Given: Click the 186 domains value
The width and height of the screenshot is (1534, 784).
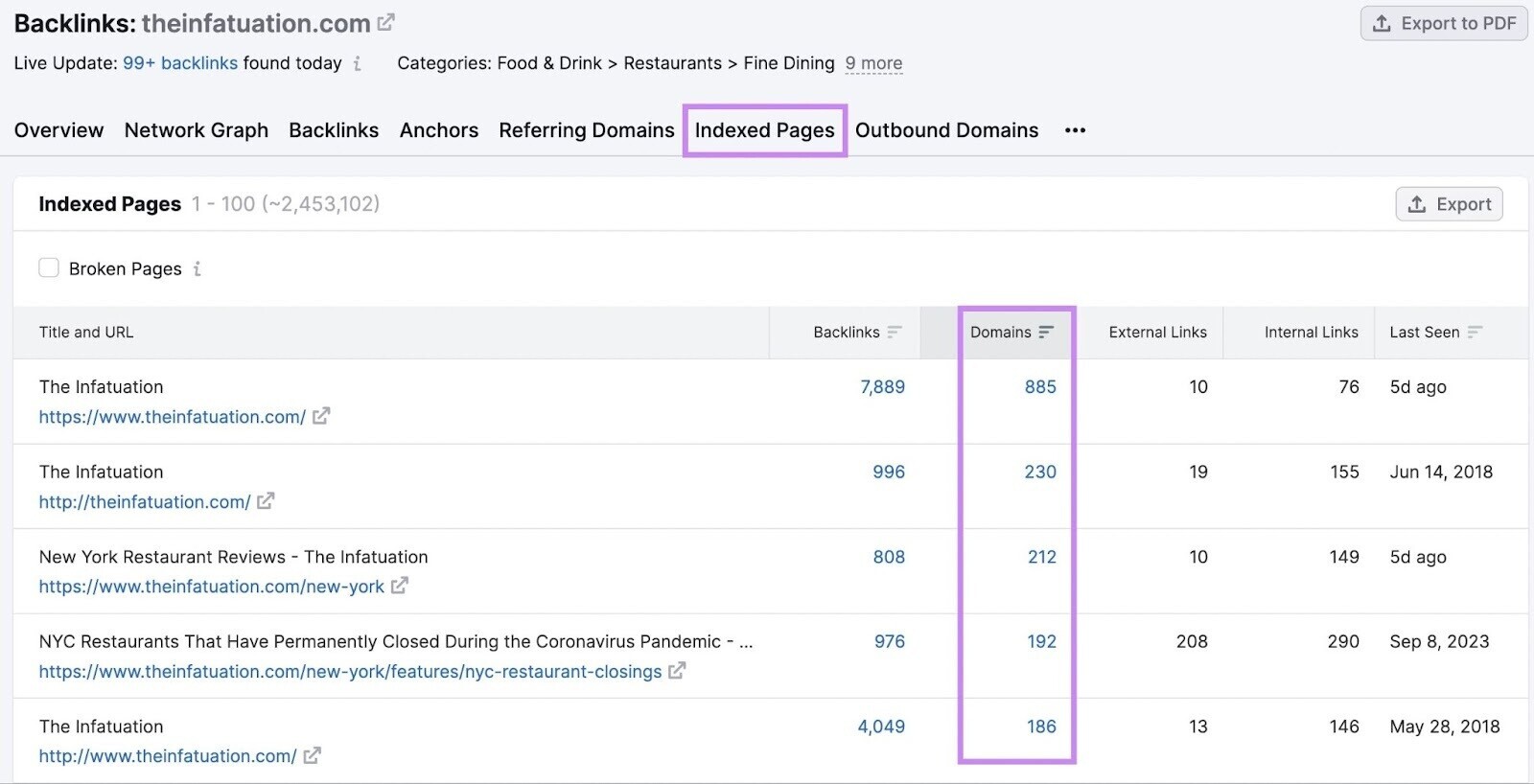Looking at the screenshot, I should click(x=1041, y=726).
